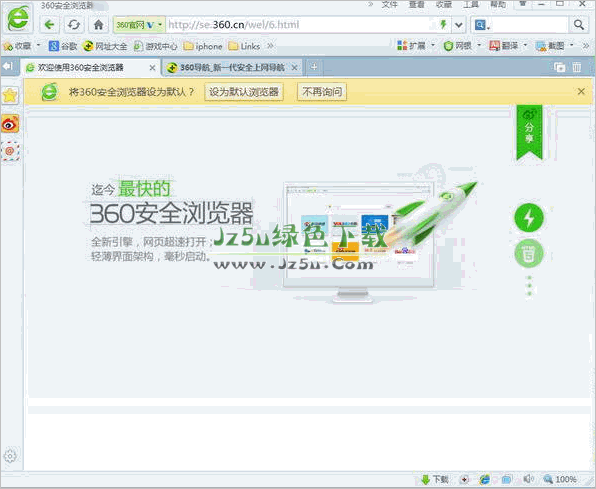596x489 pixels.
Task: Open the 帮助 menu
Action: pyautogui.click(x=498, y=5)
